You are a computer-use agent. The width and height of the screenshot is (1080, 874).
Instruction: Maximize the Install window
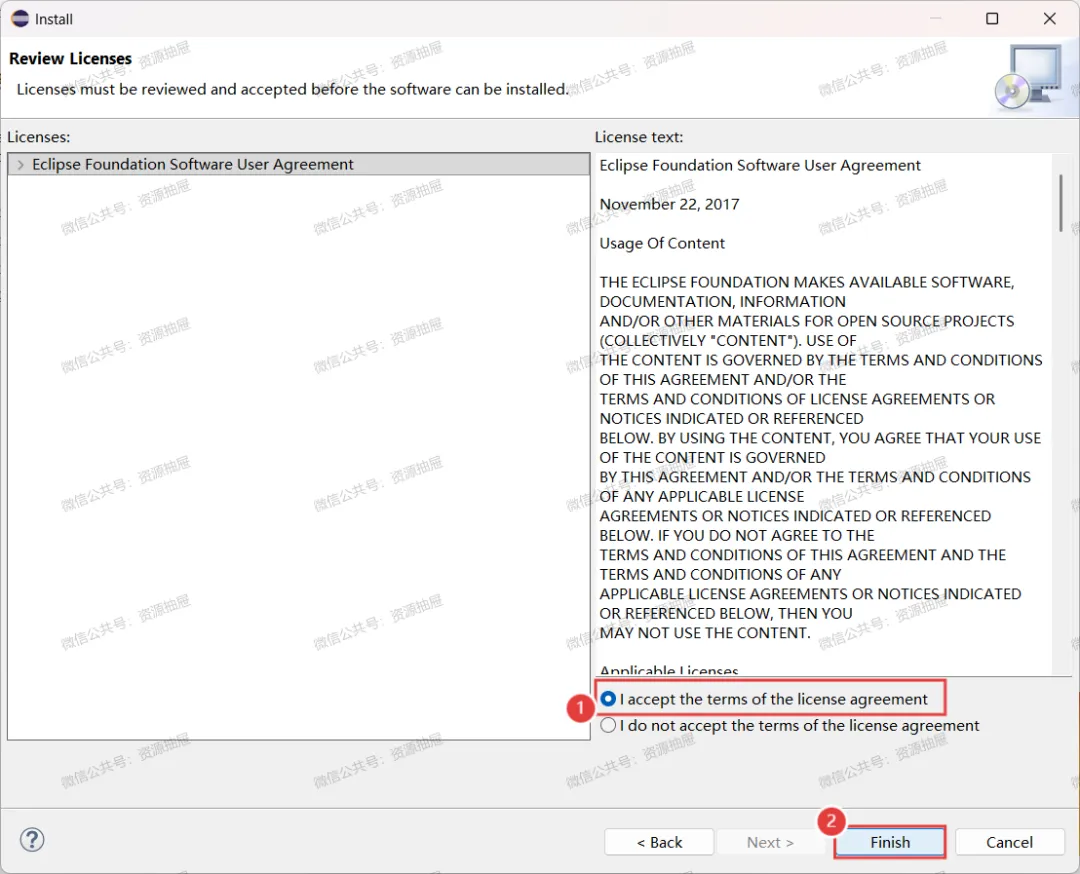coord(992,19)
